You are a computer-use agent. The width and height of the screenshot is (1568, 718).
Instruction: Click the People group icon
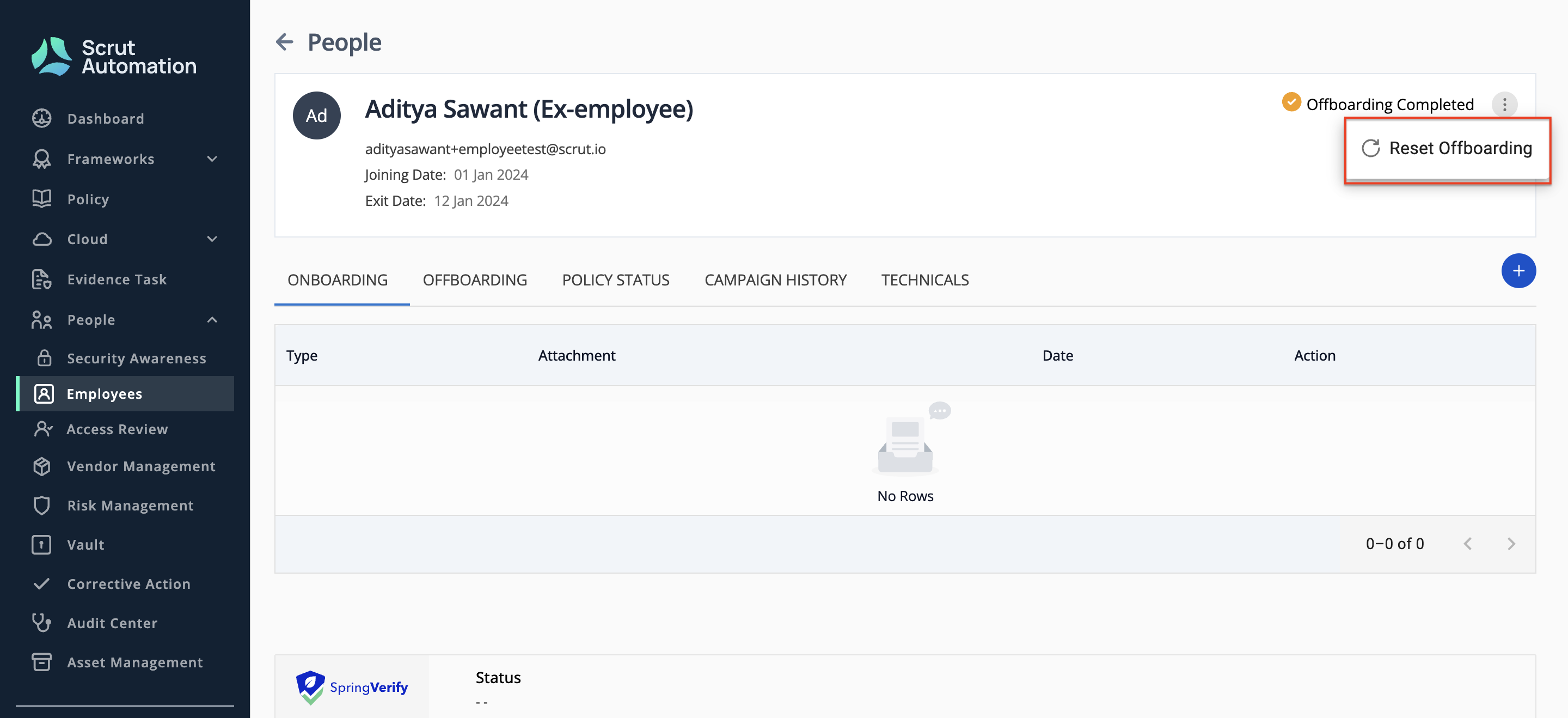click(41, 320)
